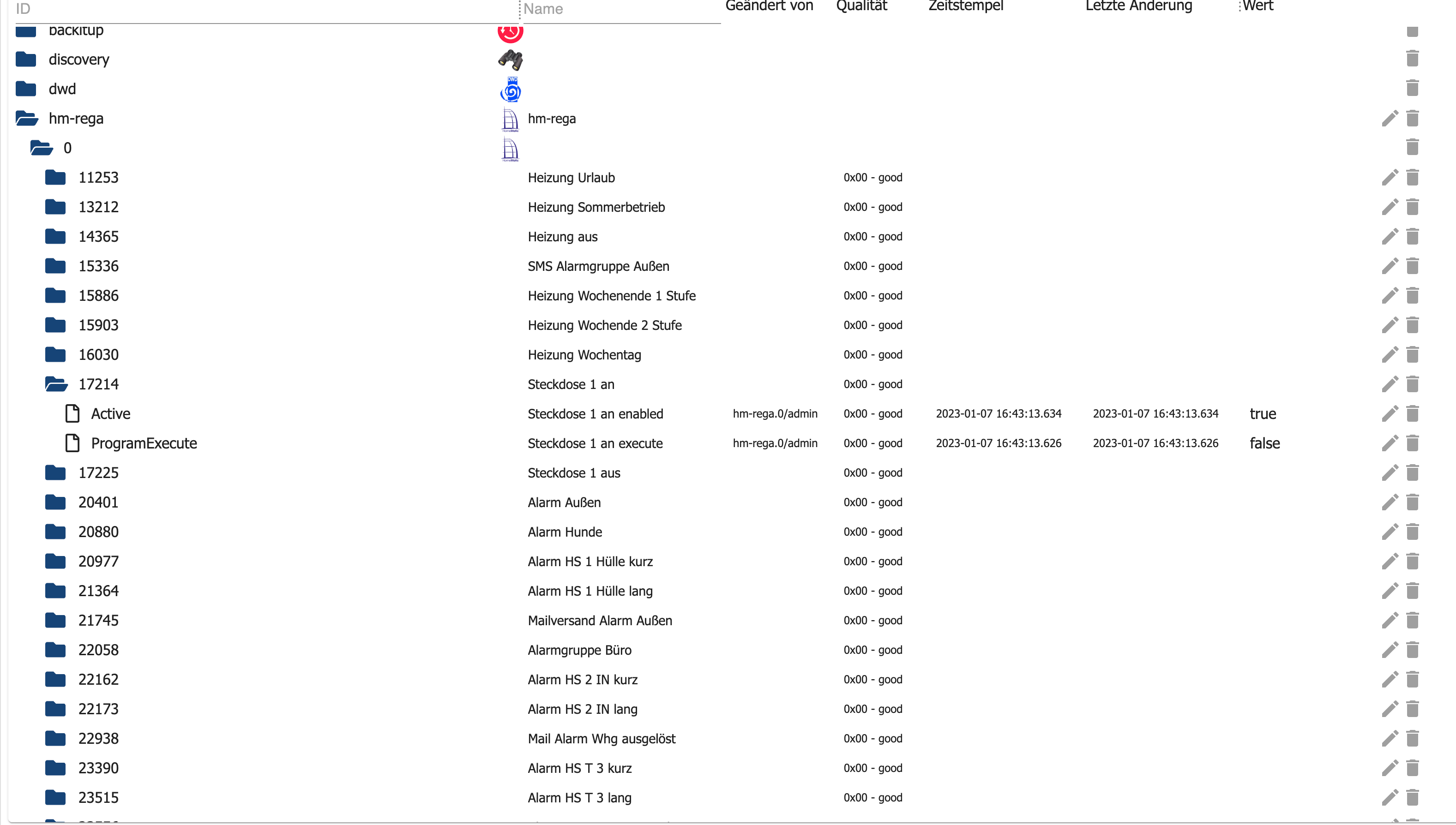Click the name 'Alarm HS 1 Hülle lang'
Screen dimensions: 1456x825
(590, 591)
